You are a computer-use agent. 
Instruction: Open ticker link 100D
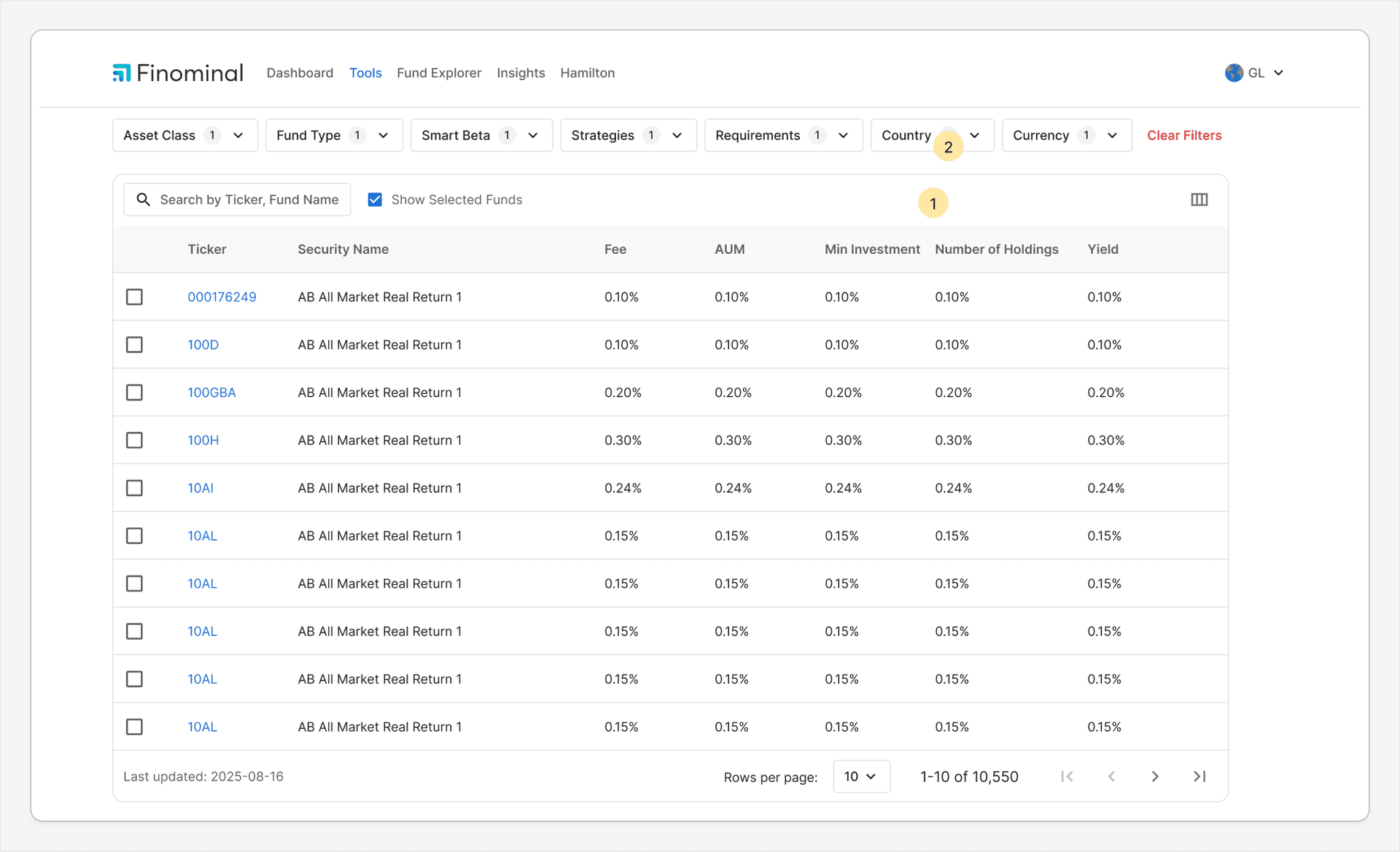[x=203, y=345]
